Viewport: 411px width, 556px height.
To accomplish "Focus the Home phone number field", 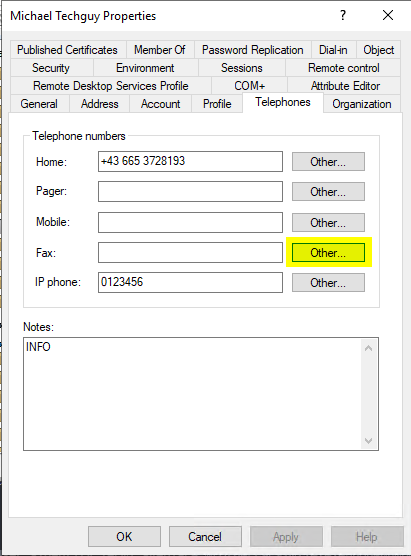I will pos(190,161).
